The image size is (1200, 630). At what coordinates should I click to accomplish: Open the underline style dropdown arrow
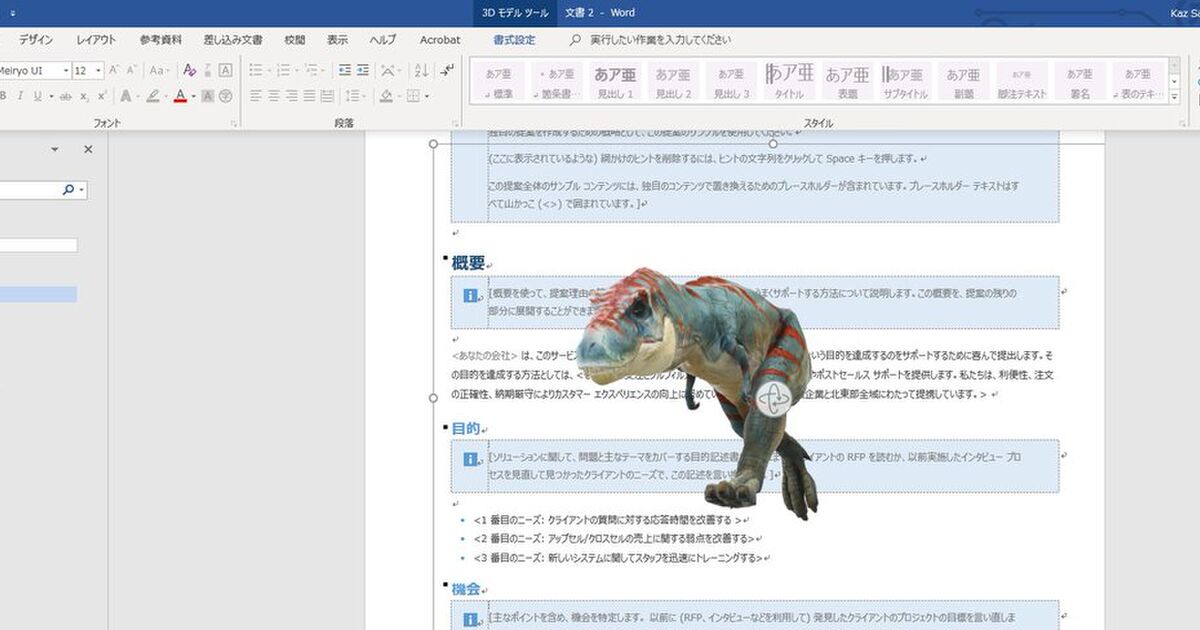(x=51, y=96)
